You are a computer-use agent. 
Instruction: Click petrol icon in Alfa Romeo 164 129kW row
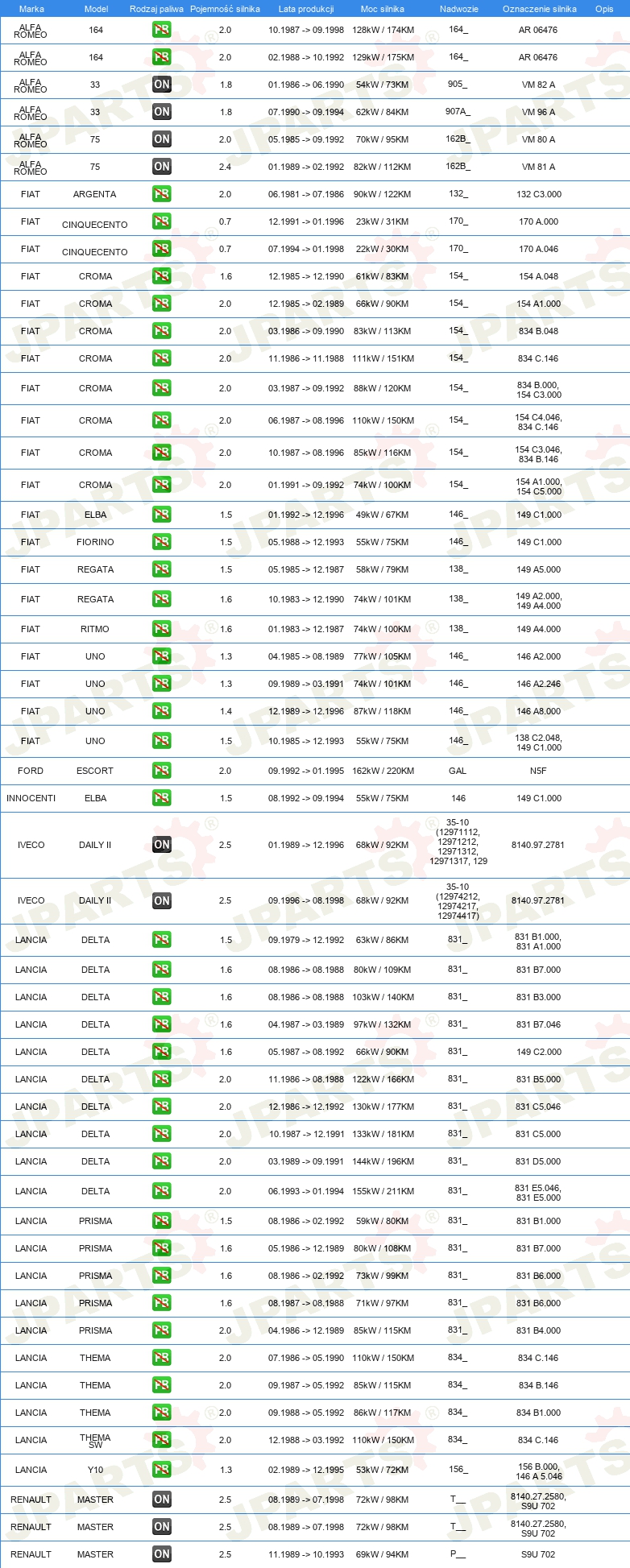click(162, 57)
